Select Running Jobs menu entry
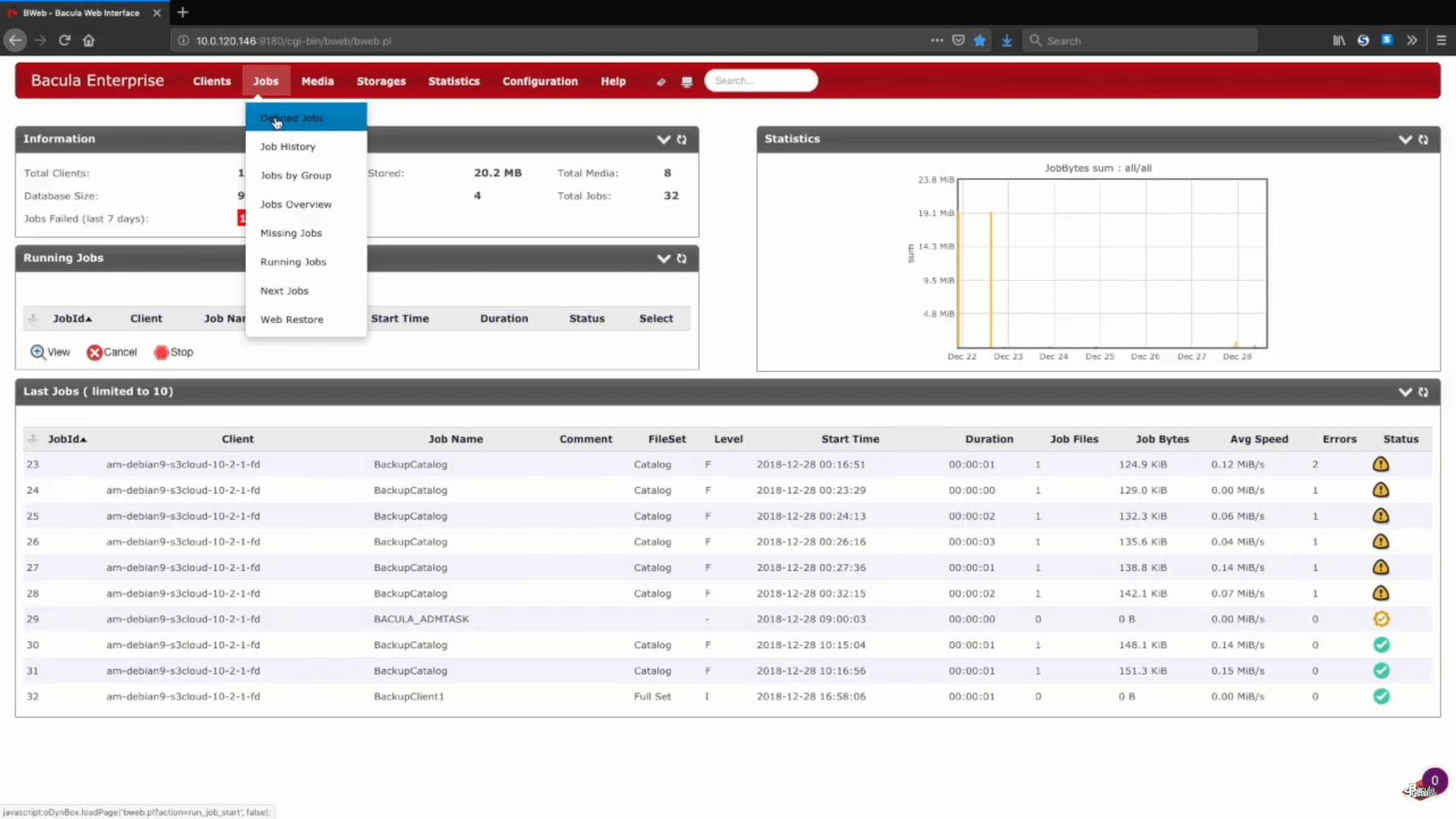Screen dimensions: 1456x819 tap(306, 262)
